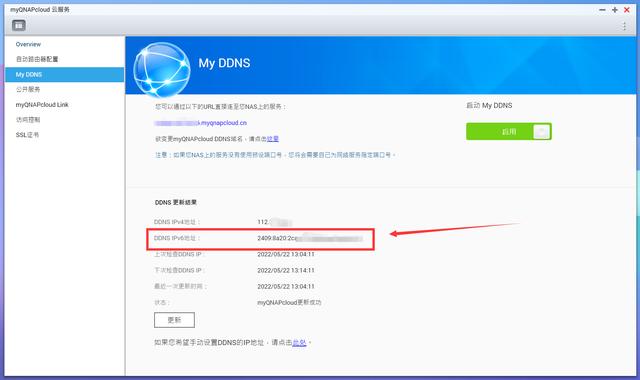Open the publish services menu item
The image size is (640, 380).
coord(28,89)
